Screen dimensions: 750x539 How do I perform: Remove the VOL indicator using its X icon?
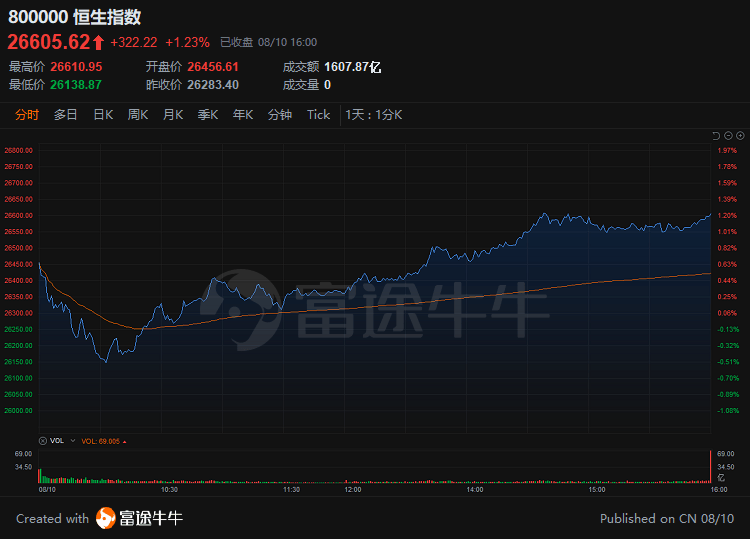[43, 441]
